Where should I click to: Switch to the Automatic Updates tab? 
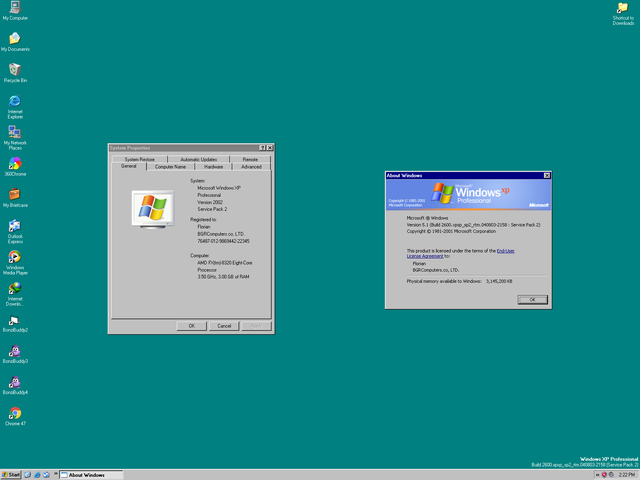(199, 159)
